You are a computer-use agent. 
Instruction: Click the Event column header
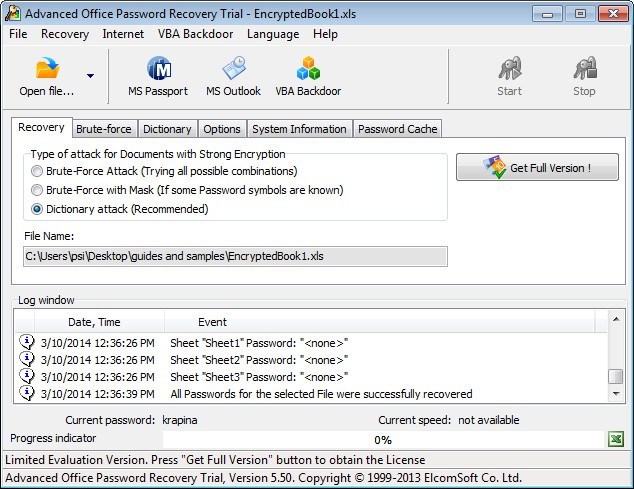click(x=380, y=322)
